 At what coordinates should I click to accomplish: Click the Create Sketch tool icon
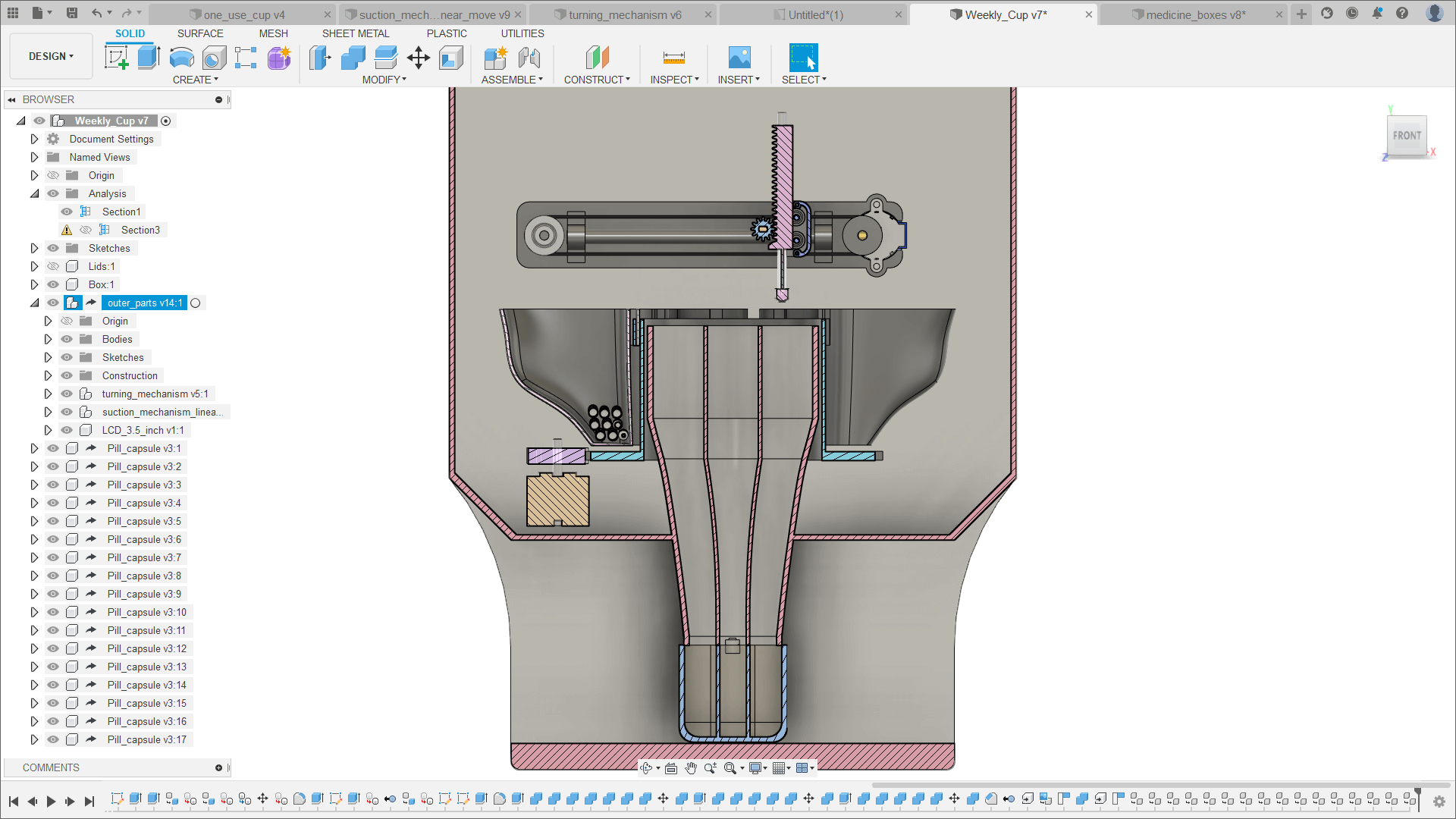point(116,58)
